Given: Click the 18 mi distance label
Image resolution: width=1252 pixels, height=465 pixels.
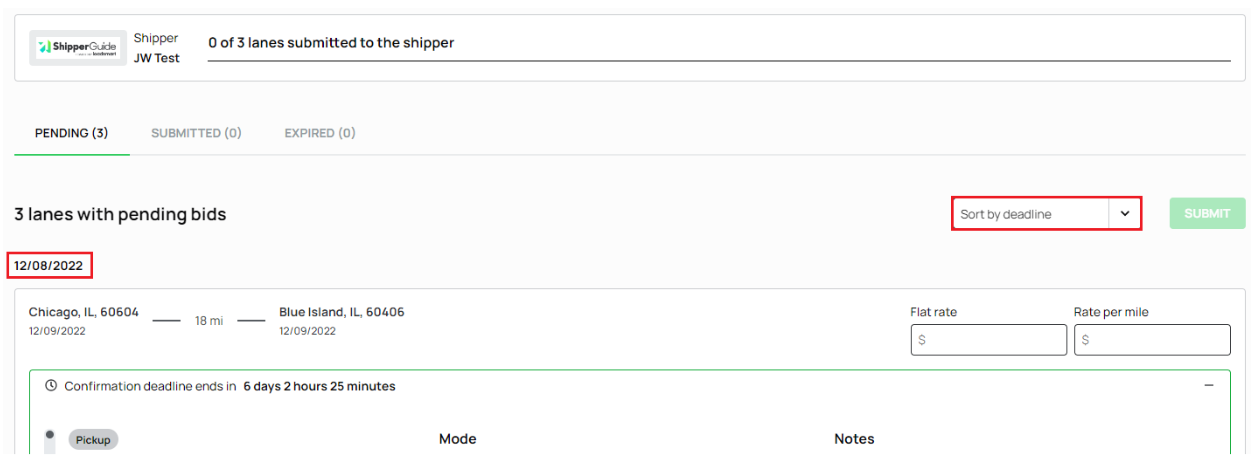Looking at the screenshot, I should tap(209, 321).
